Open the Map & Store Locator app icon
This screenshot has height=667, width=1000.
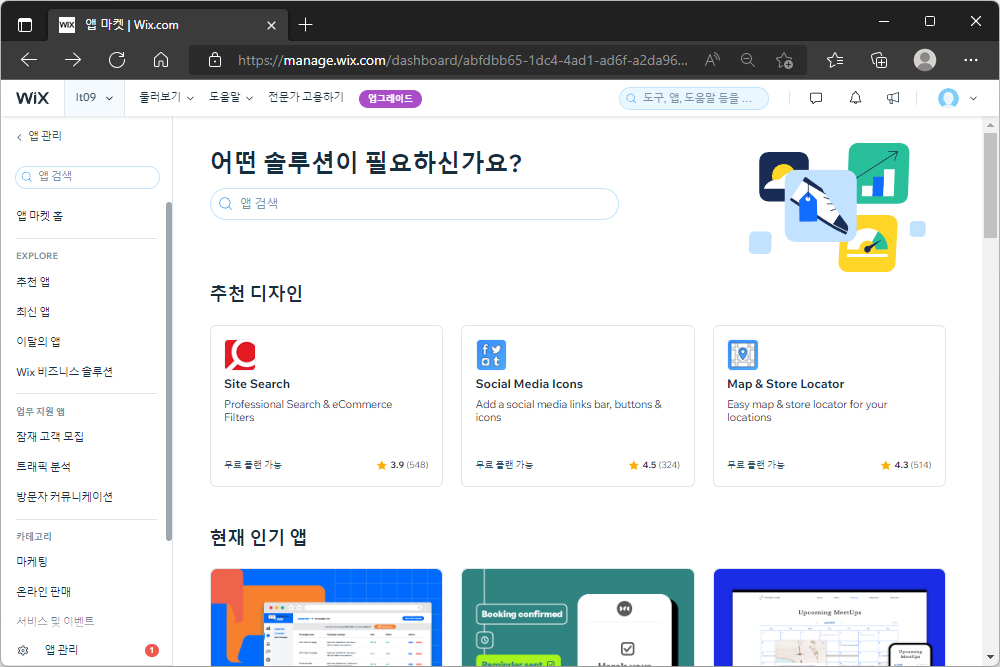tap(743, 355)
